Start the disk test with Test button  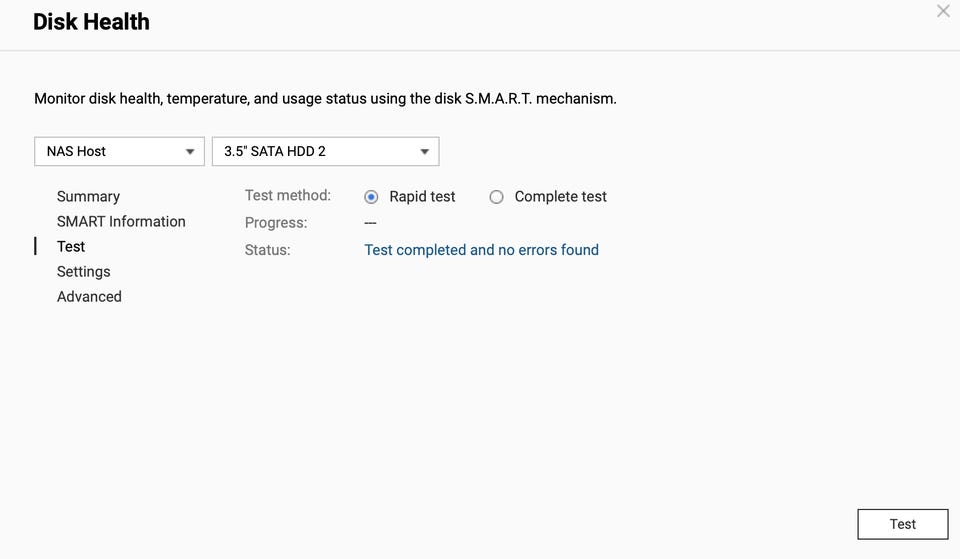pyautogui.click(x=902, y=524)
